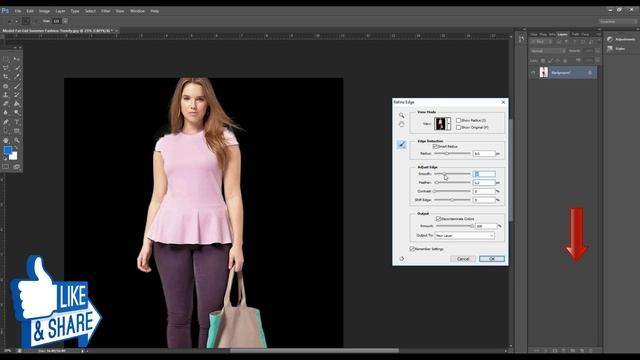Screen dimensions: 640x360
Task: Toggle Quick Mask mode in the toolbox
Action: [x=6, y=167]
